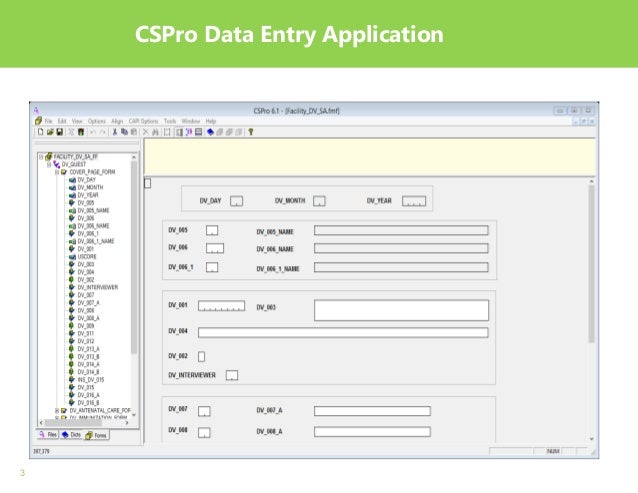Click the Delete X toolbar icon
638x493 pixels.
point(146,132)
